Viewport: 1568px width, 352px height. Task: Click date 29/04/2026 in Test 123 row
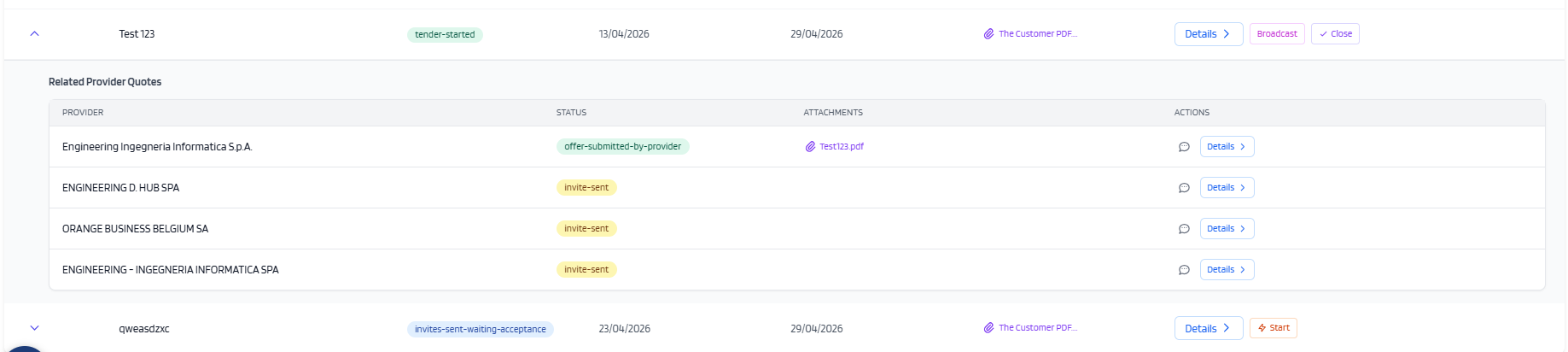[816, 34]
